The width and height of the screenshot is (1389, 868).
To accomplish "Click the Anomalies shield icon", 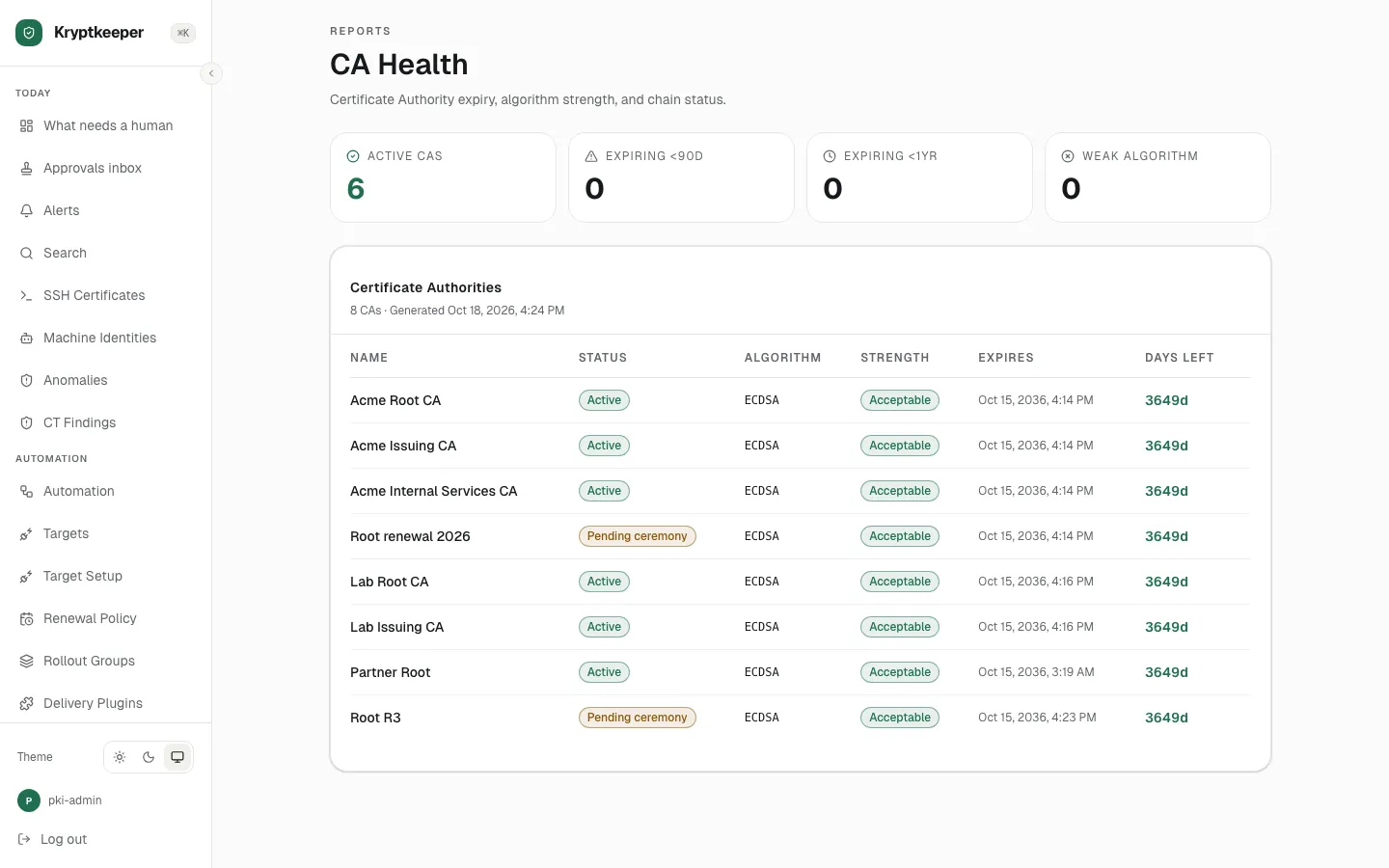I will pos(27,381).
